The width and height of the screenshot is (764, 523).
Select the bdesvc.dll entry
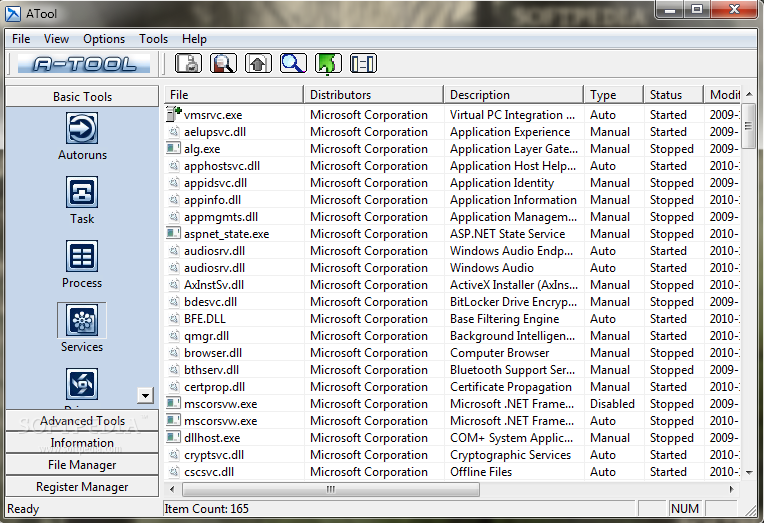[210, 302]
